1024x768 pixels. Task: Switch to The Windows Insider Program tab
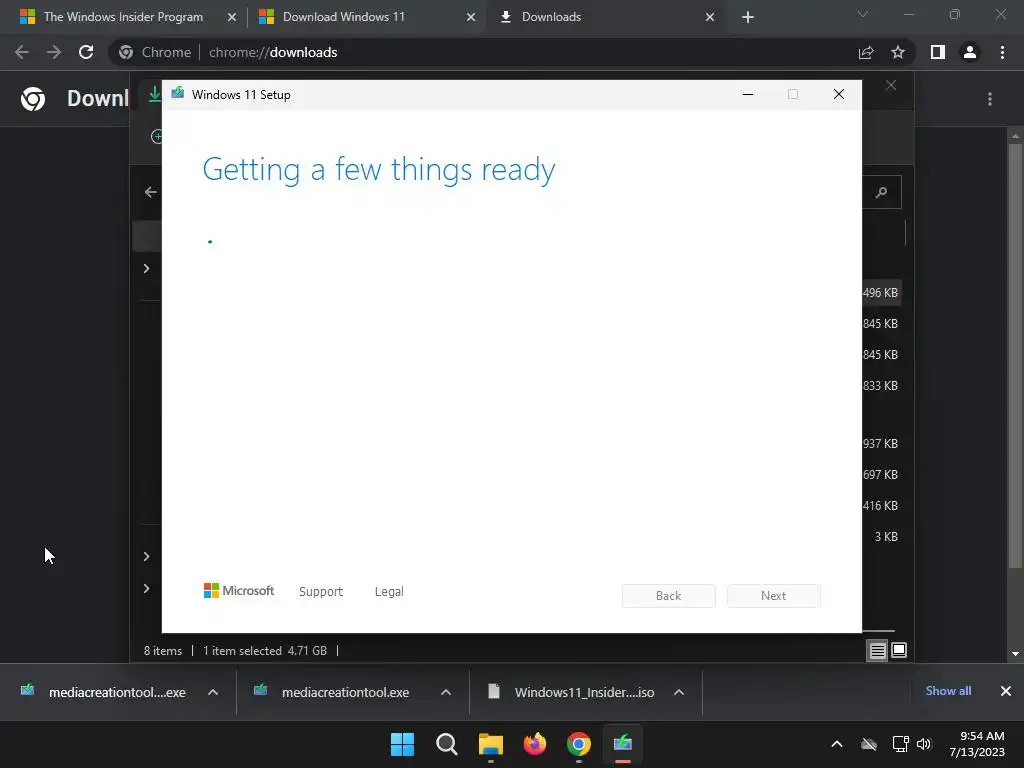[123, 17]
